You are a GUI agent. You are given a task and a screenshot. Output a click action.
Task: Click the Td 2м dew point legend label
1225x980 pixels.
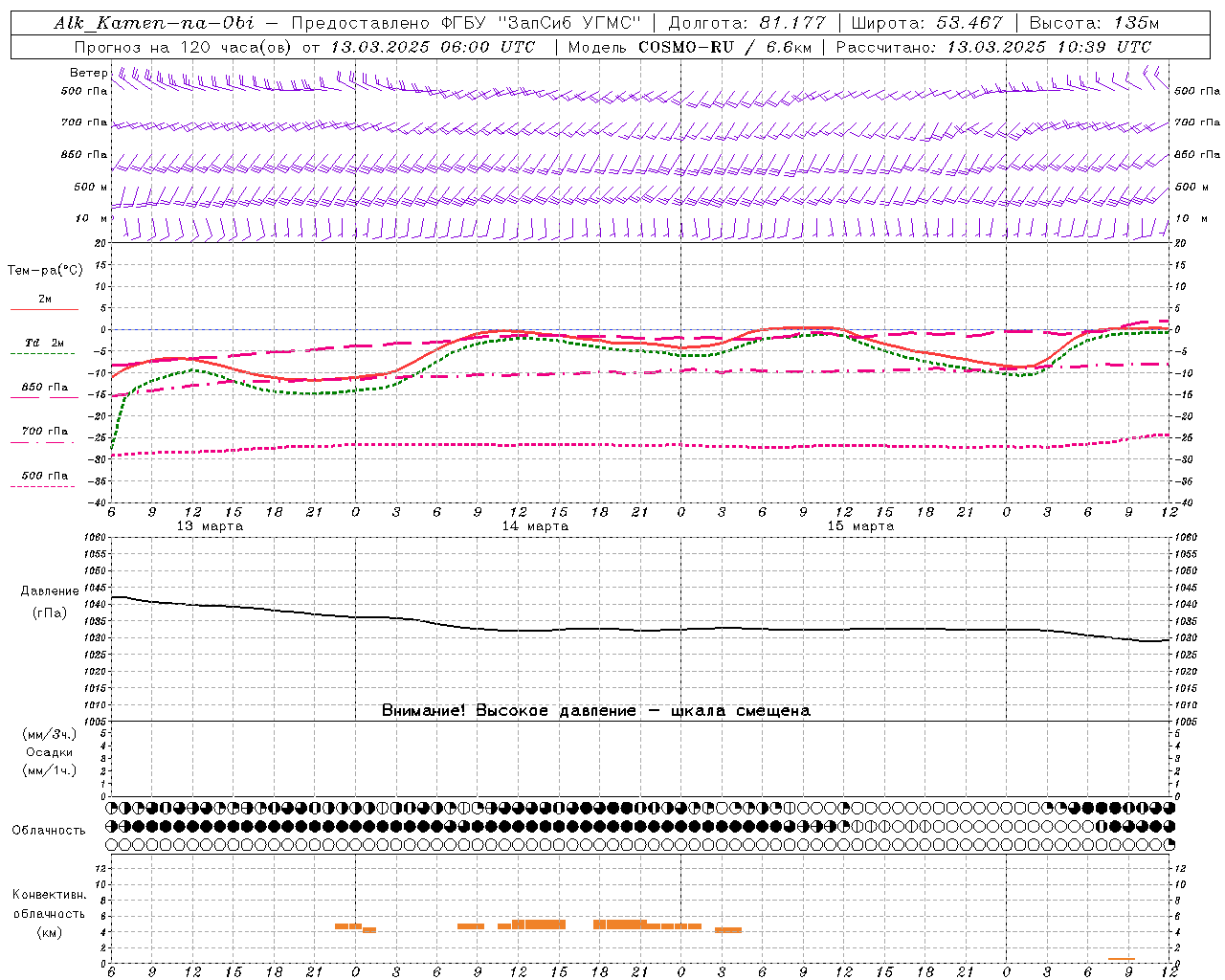coord(45,343)
